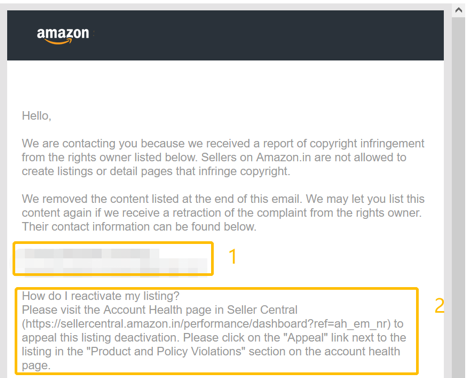Image resolution: width=467 pixels, height=378 pixels.
Task: Click the vertical scrollbar track
Action: coord(459,197)
